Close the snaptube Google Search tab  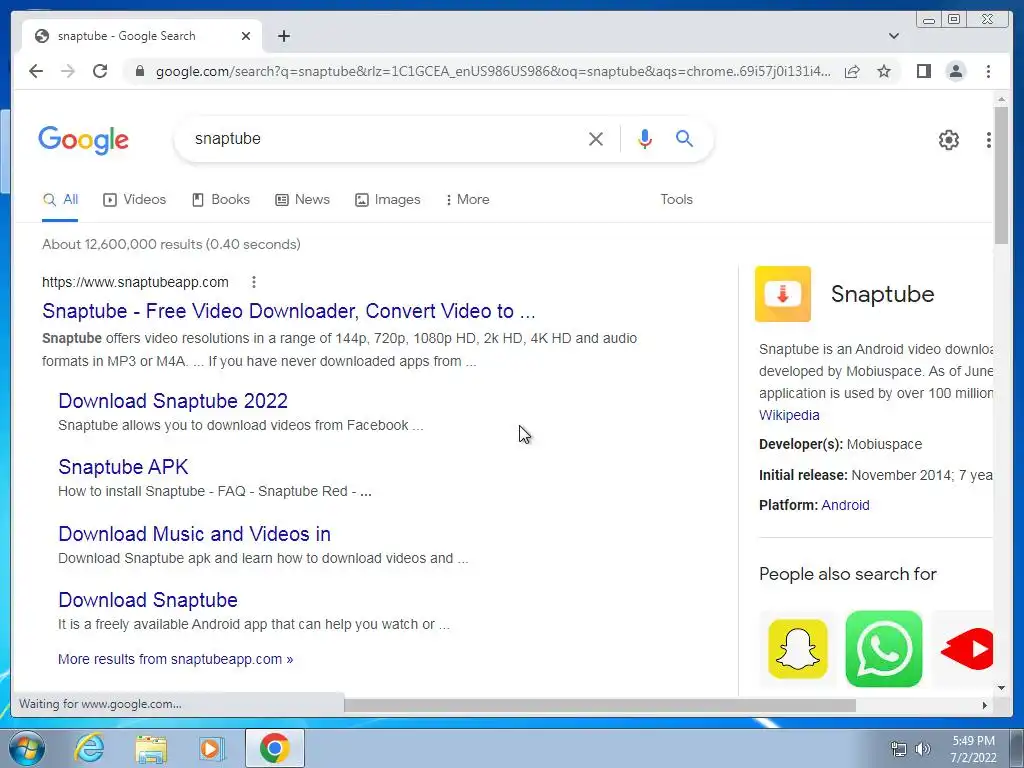click(x=246, y=36)
